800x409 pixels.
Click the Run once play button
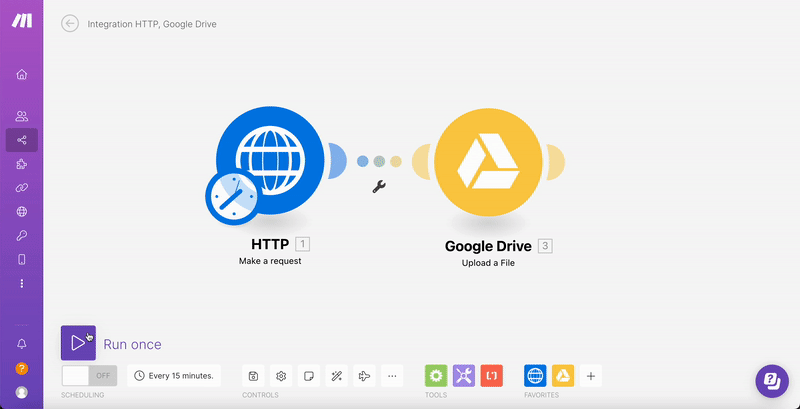coord(78,343)
